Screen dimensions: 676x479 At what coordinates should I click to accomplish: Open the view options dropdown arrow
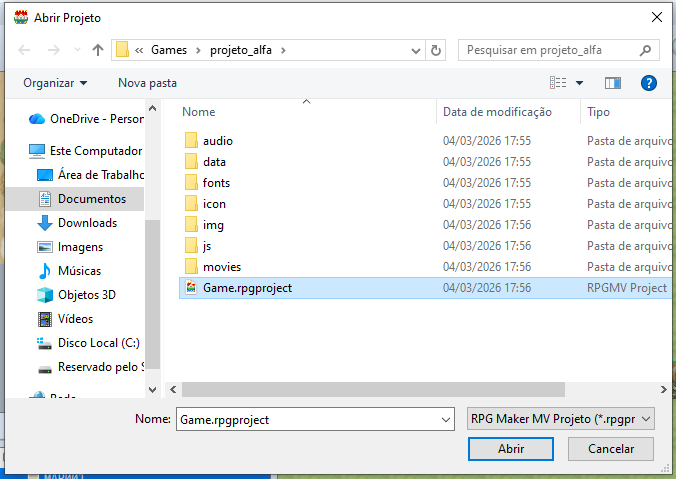[579, 83]
